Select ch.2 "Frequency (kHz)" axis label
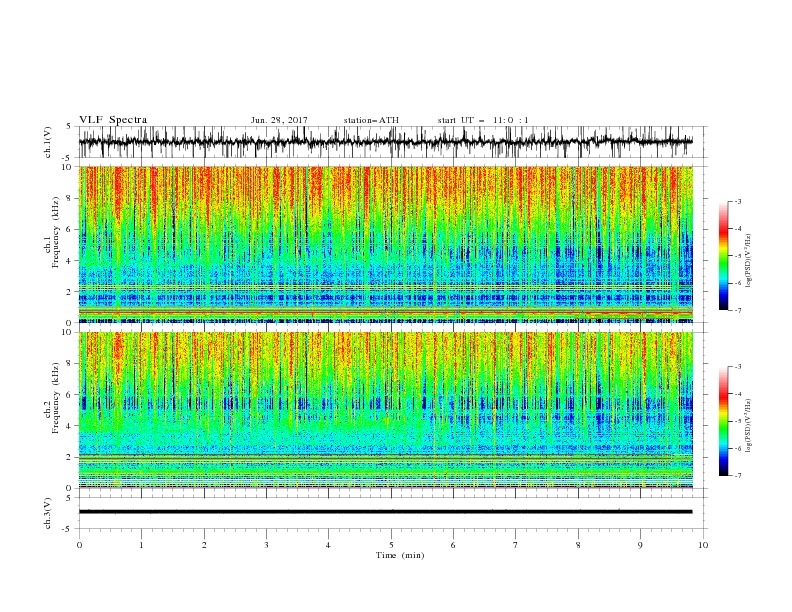792x612 pixels. pyautogui.click(x=55, y=398)
